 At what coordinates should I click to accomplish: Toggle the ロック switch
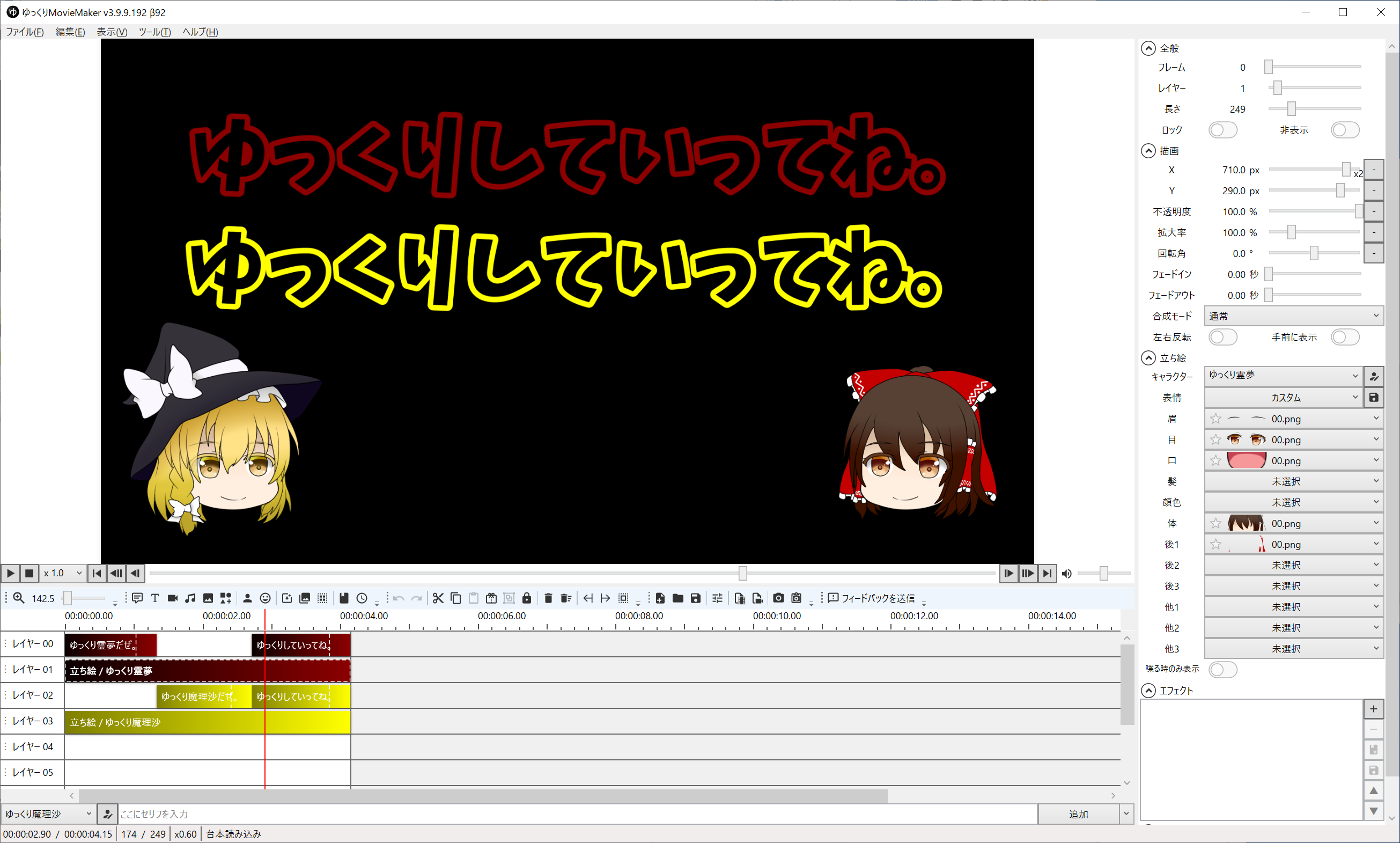coord(1222,130)
